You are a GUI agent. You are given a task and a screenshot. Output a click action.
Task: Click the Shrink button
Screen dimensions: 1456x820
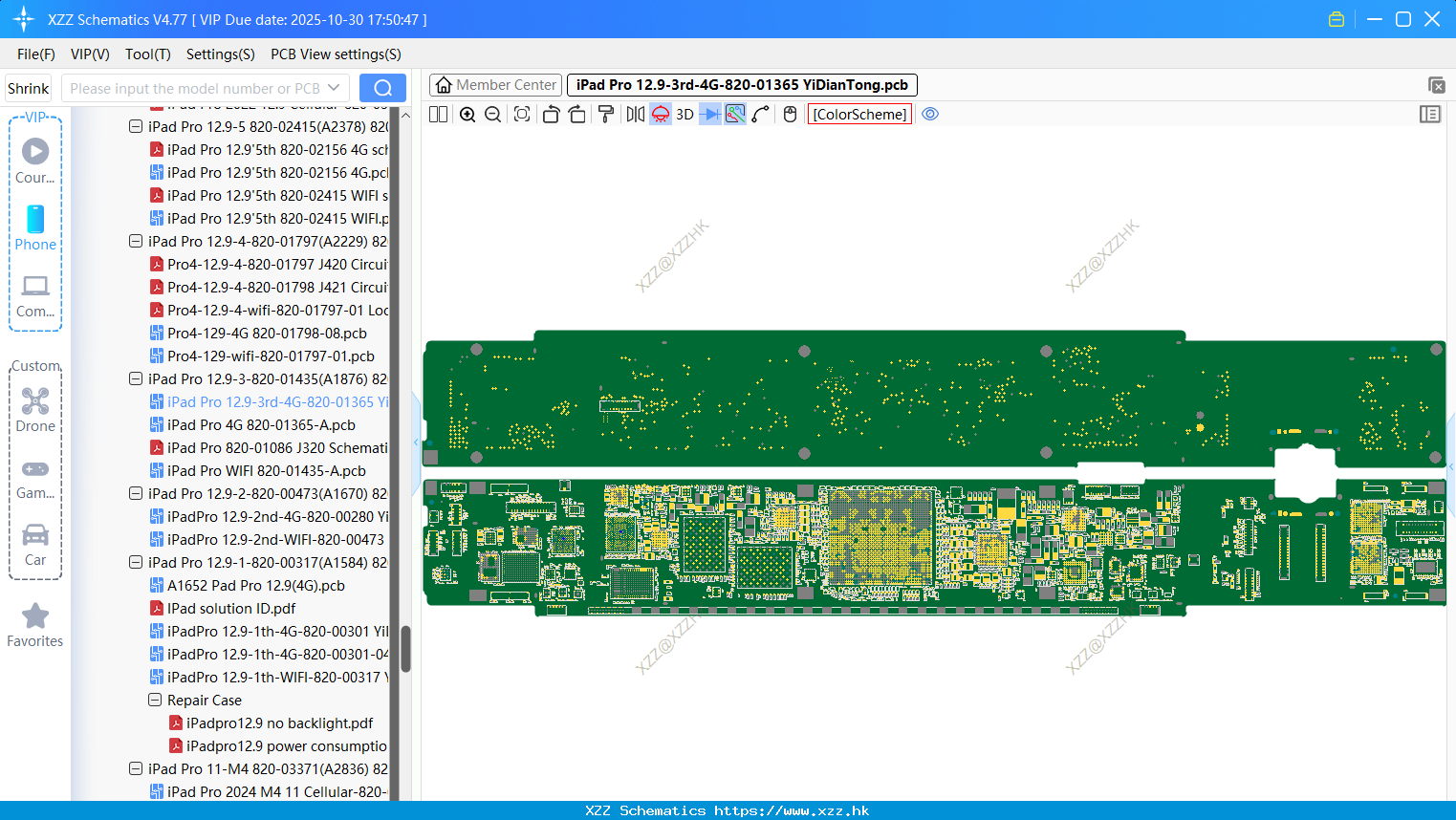28,88
